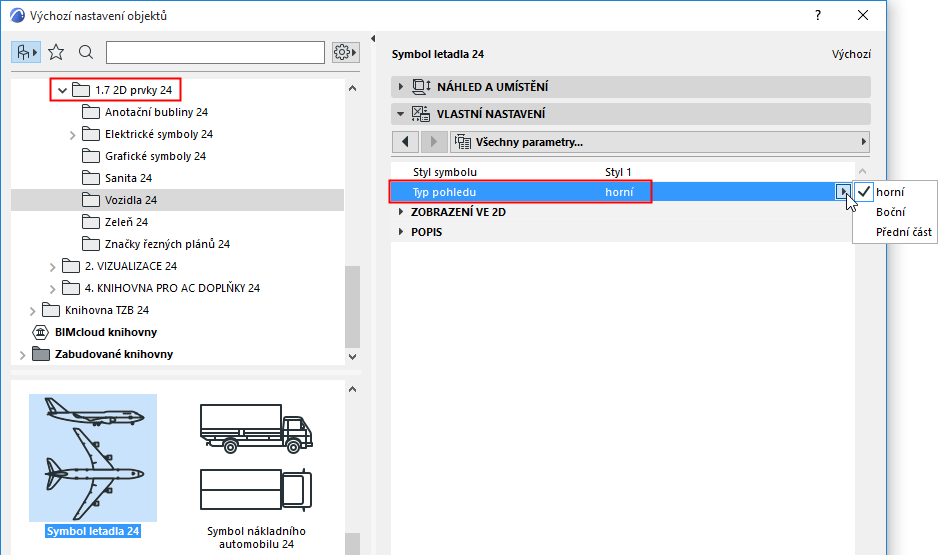This screenshot has height=555, width=940.
Task: Show favorites with the star icon
Action: pyautogui.click(x=56, y=53)
